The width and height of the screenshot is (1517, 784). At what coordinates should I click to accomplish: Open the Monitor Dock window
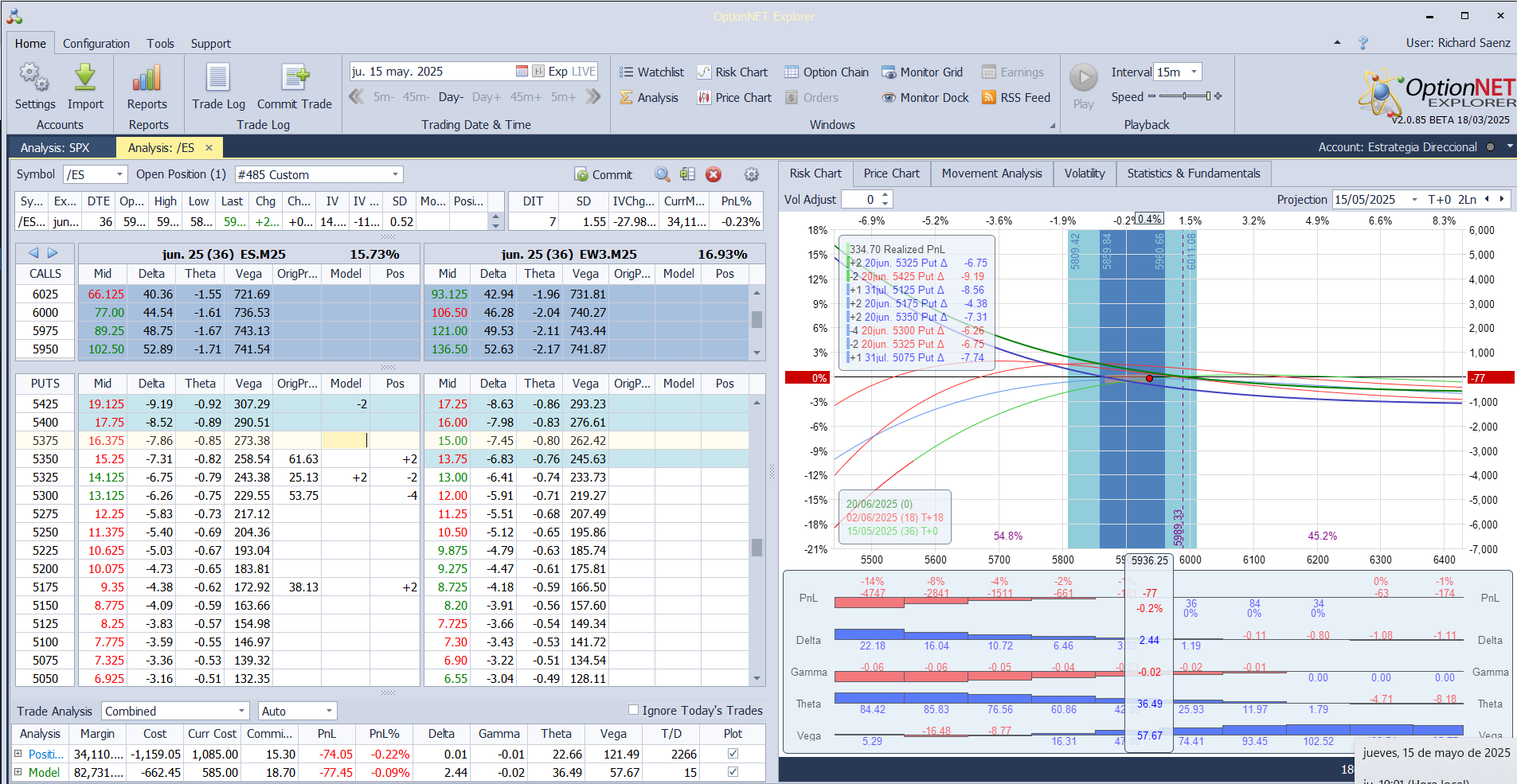pos(925,98)
